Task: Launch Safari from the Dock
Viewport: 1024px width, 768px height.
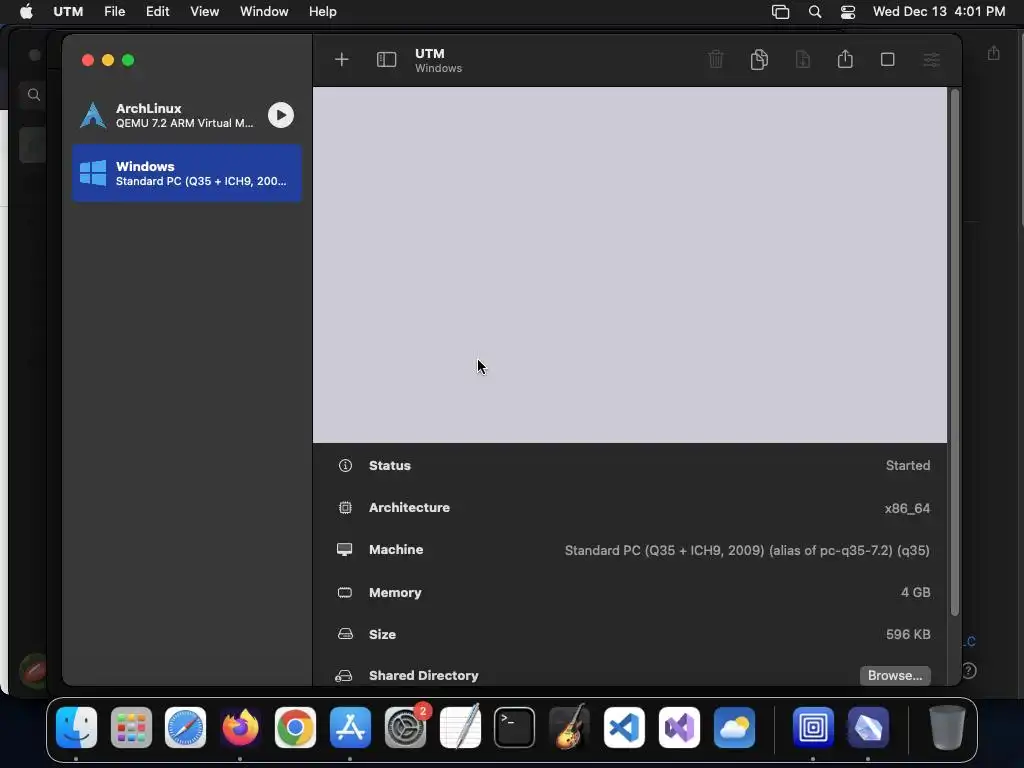Action: click(x=185, y=728)
